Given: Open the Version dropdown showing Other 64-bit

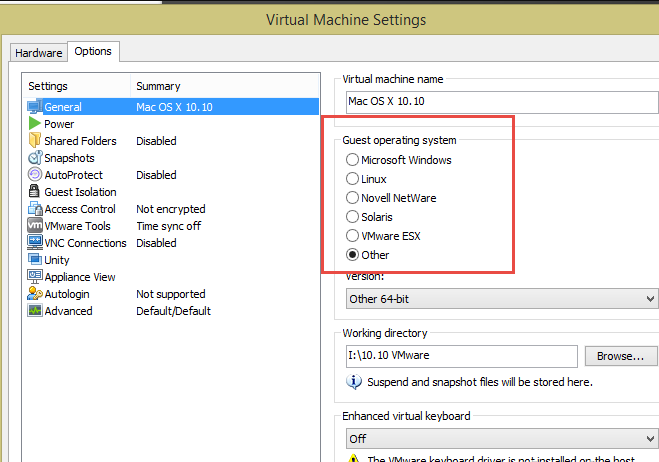Looking at the screenshot, I should (502, 298).
